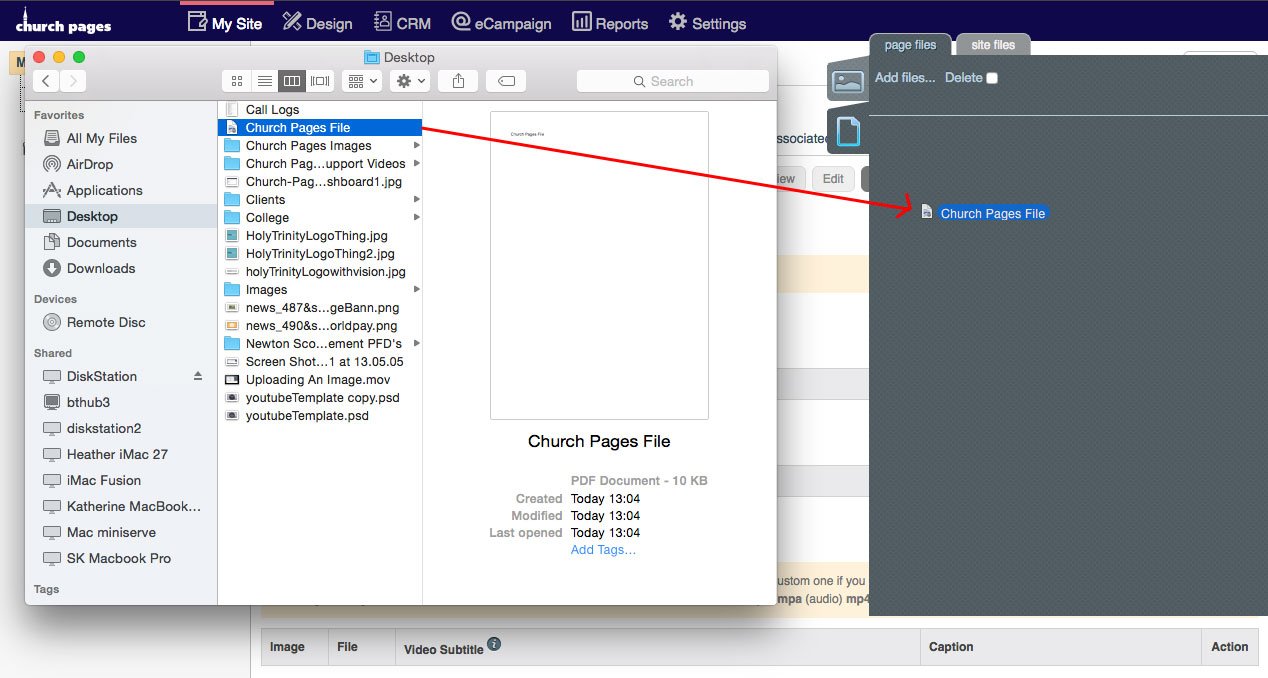Image resolution: width=1268 pixels, height=678 pixels.
Task: Switch Finder to Cover Flow view
Action: [x=320, y=81]
